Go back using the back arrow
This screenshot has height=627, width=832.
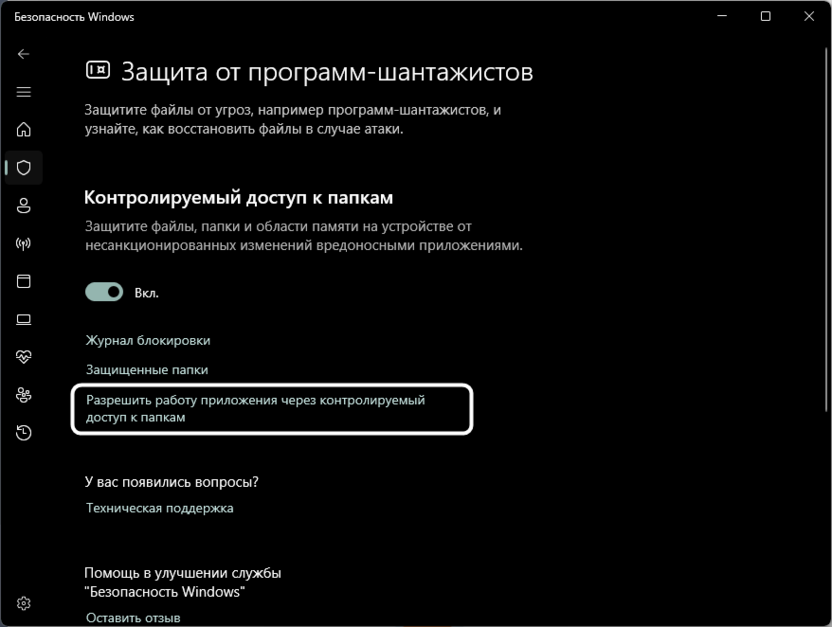point(23,54)
